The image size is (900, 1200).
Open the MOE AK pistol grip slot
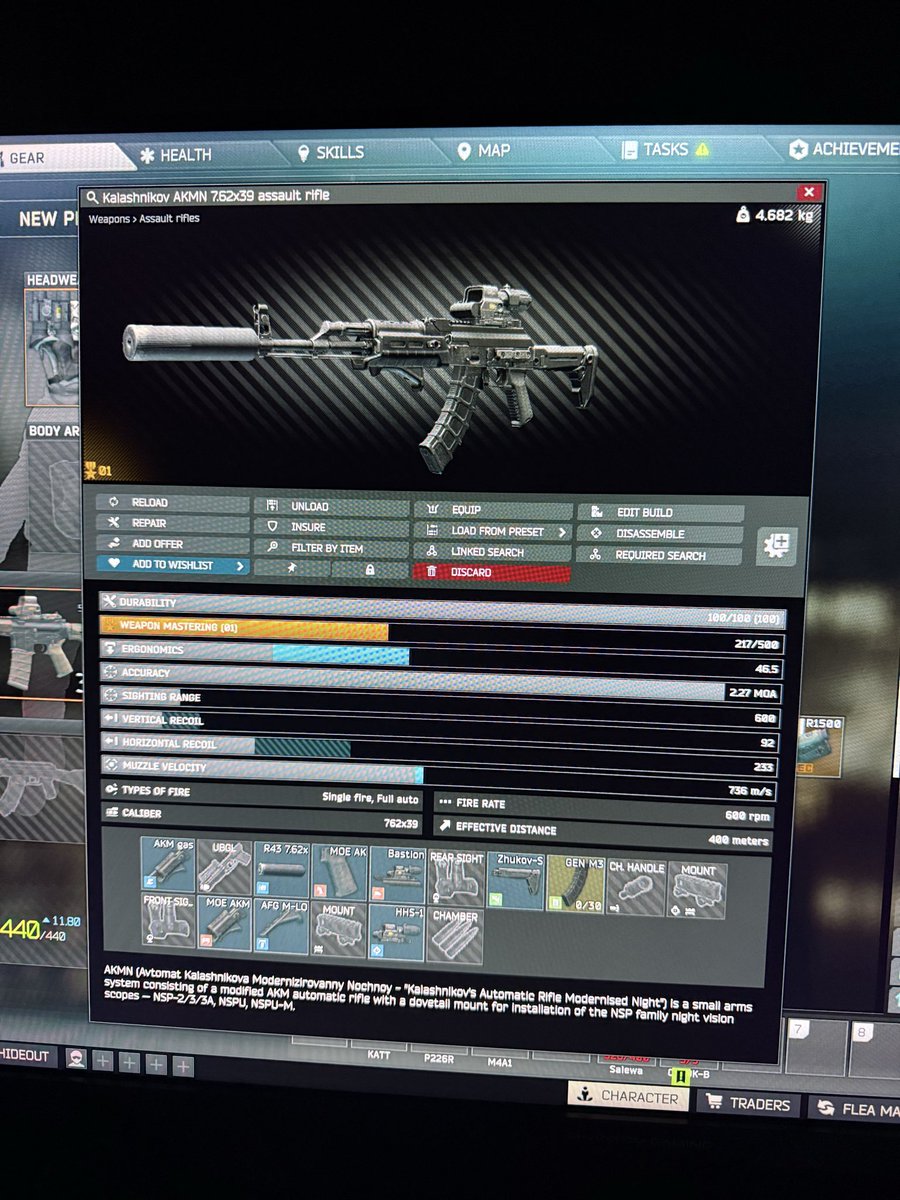click(x=339, y=873)
